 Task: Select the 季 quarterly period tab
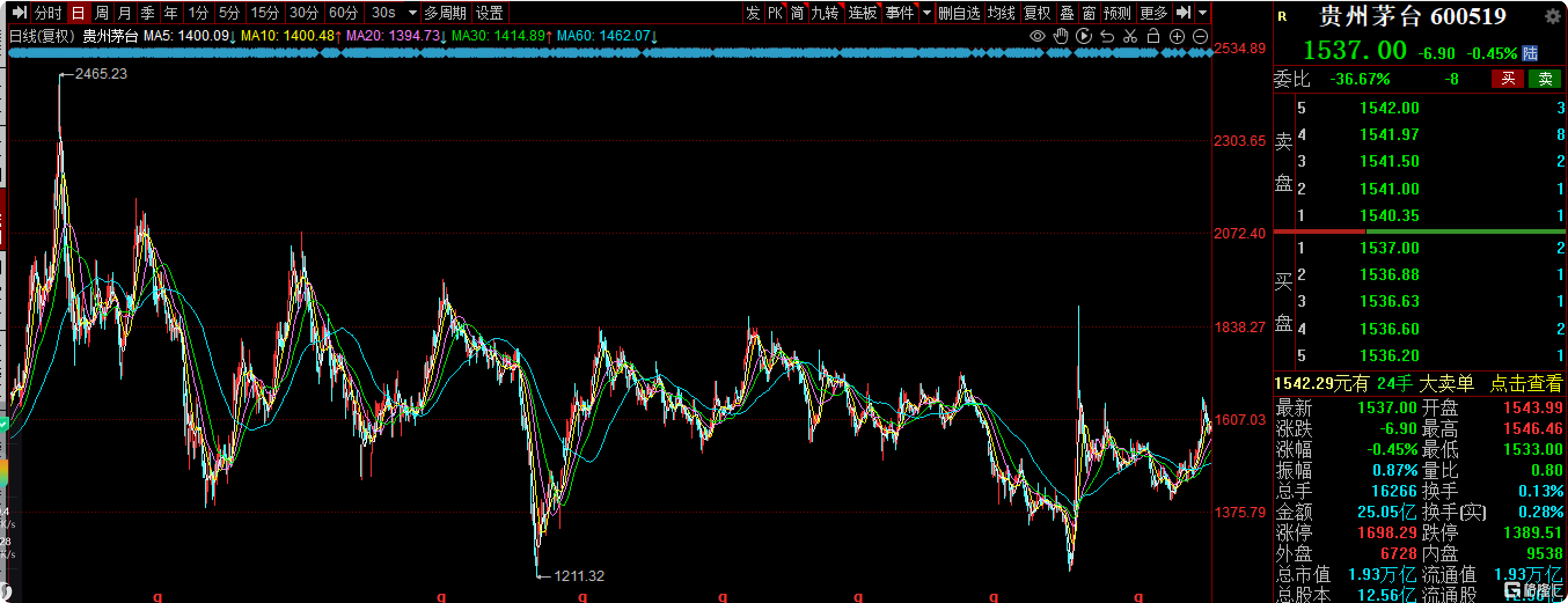pyautogui.click(x=148, y=13)
